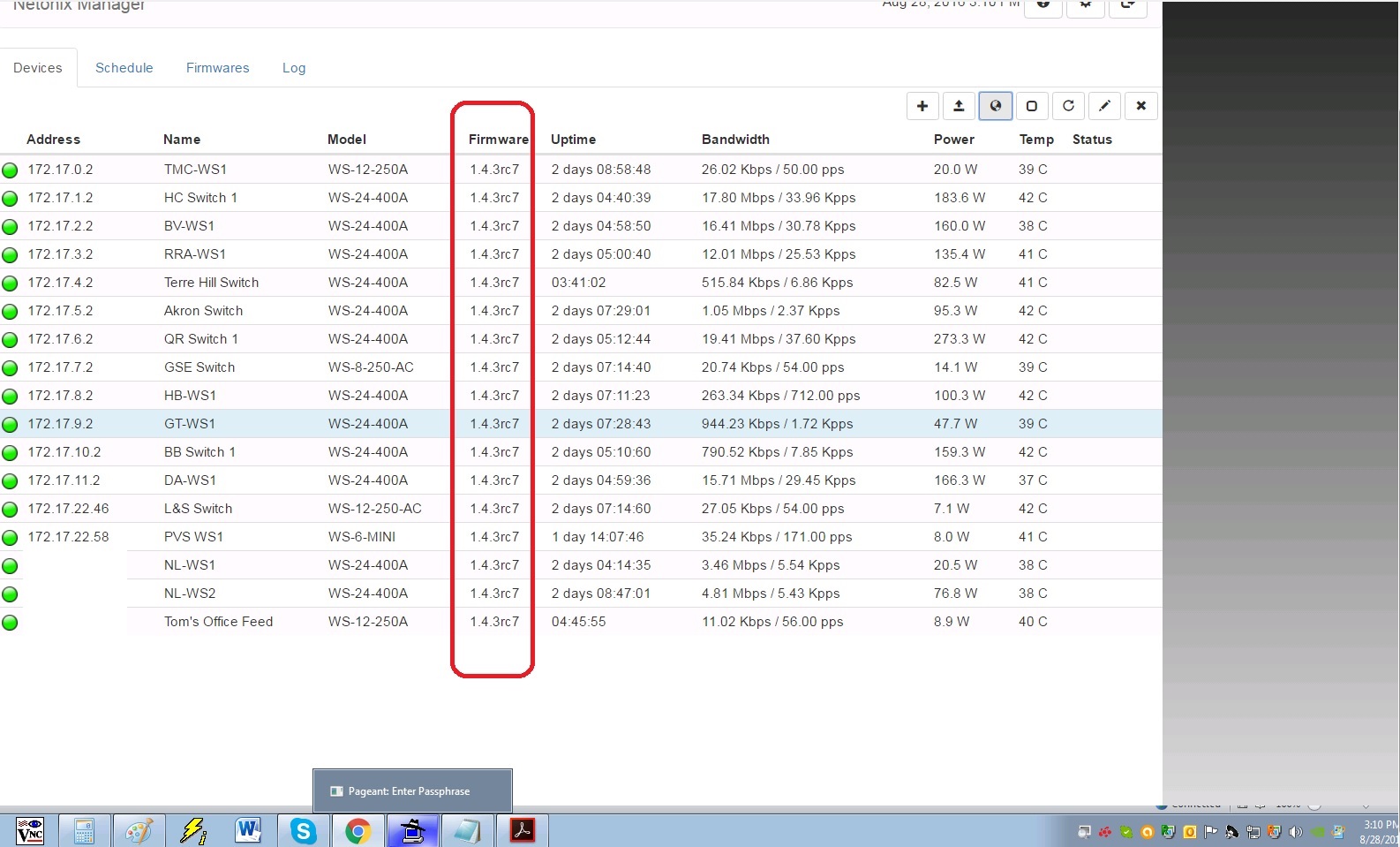Select the Terre Hill Switch row

[x=211, y=283]
